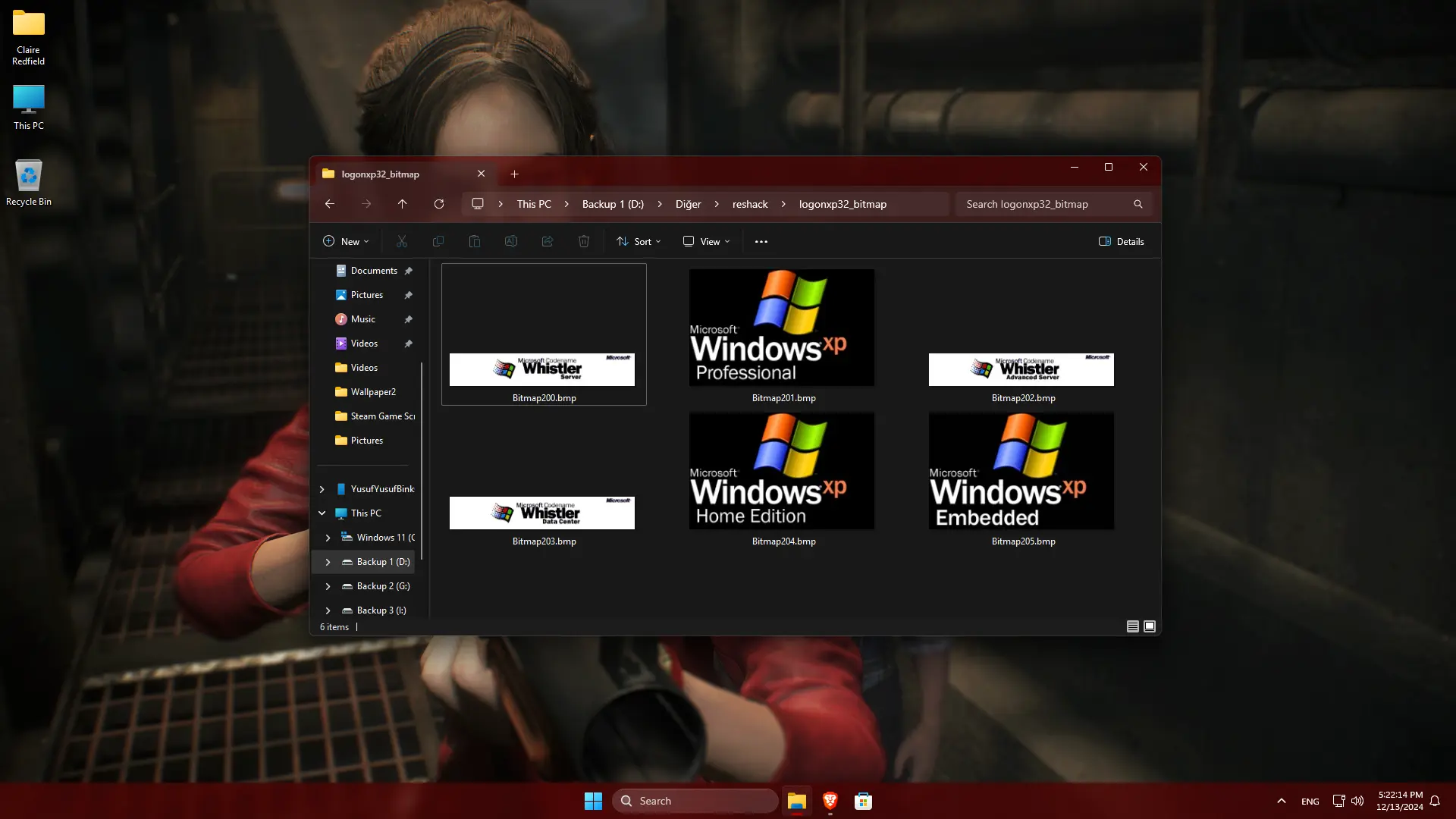Click logonxp32_bitmap breadcrumb
Viewport: 1456px width, 819px height.
(843, 204)
